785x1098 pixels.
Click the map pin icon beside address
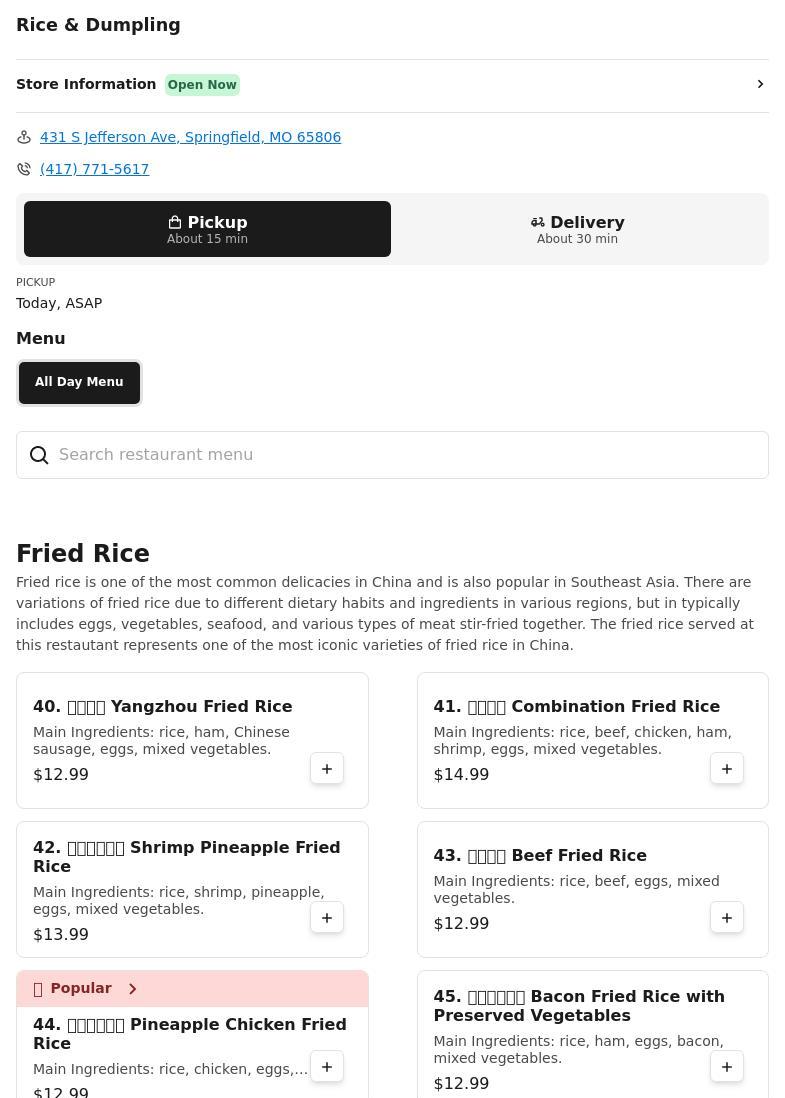24,137
